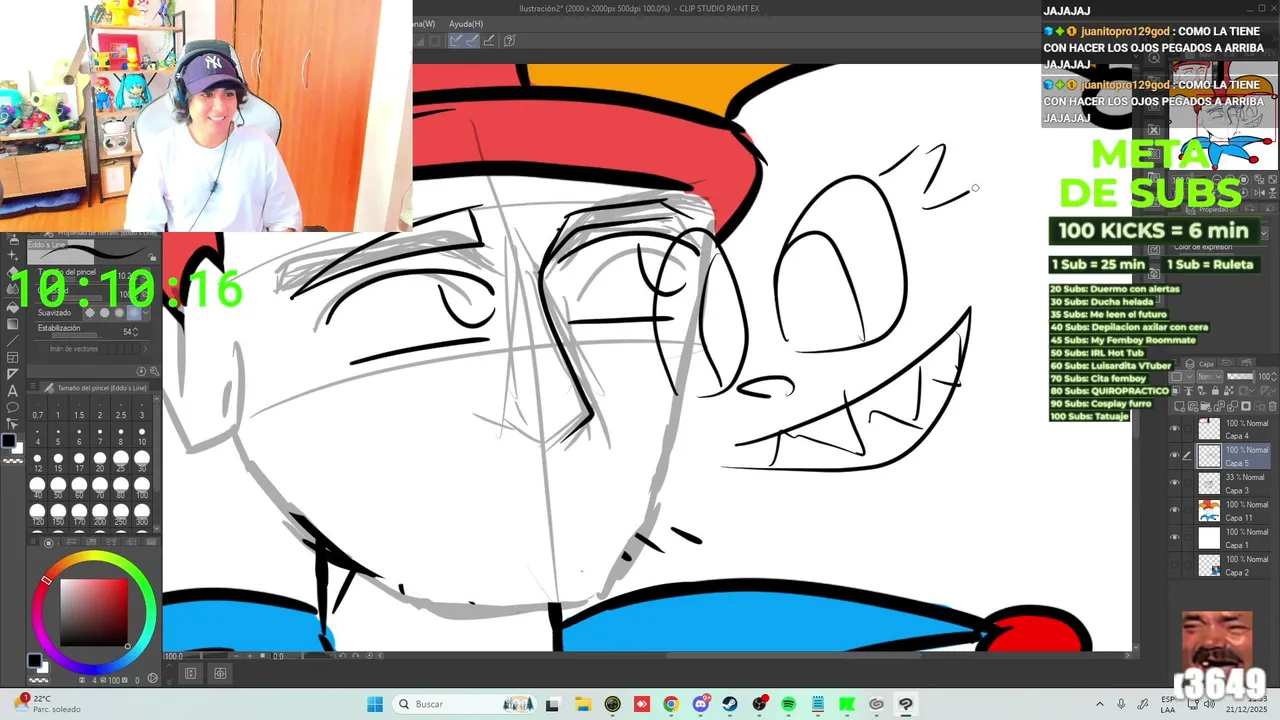Screen dimensions: 1280x720
Task: Open the Windows Start menu
Action: [x=374, y=704]
